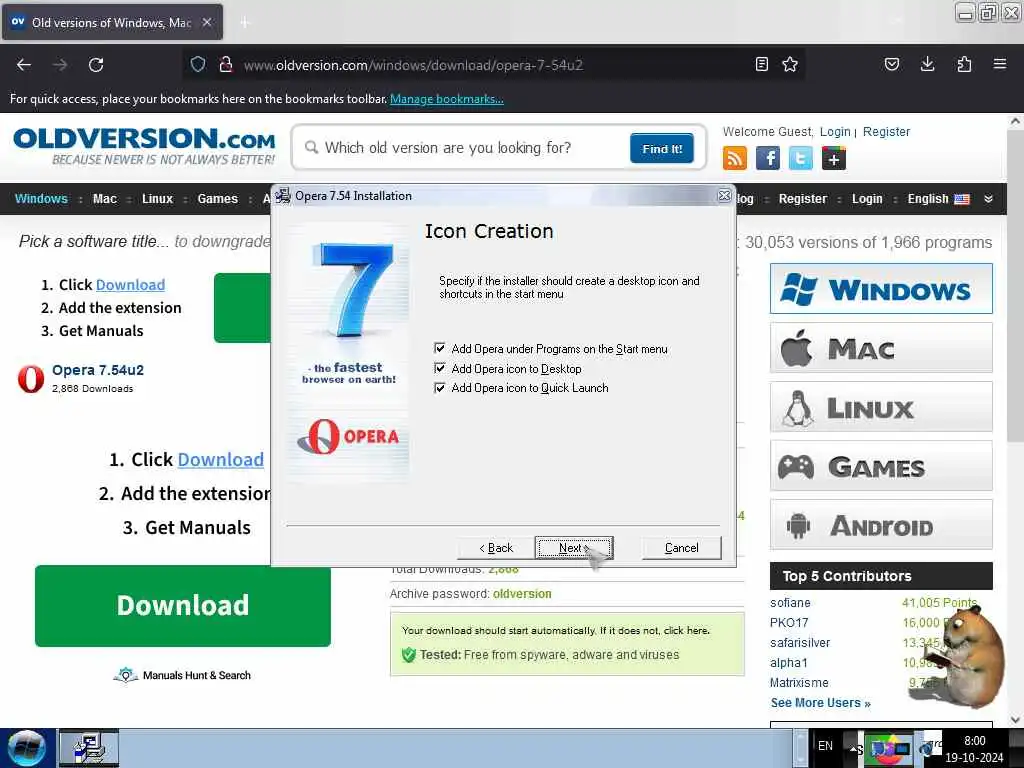Click the red Opera logo beside Opera 7.54u2
1024x768 pixels.
pyautogui.click(x=31, y=379)
